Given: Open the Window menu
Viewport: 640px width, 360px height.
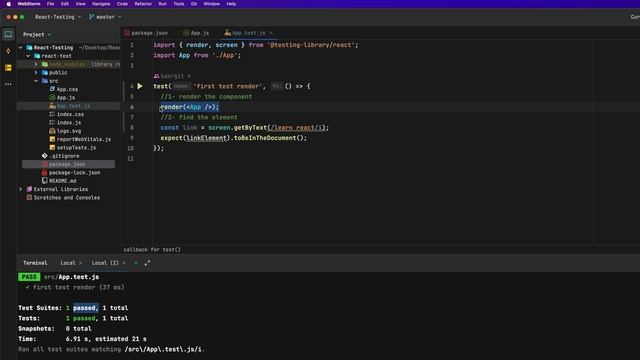Looking at the screenshot, I should coord(211,4).
